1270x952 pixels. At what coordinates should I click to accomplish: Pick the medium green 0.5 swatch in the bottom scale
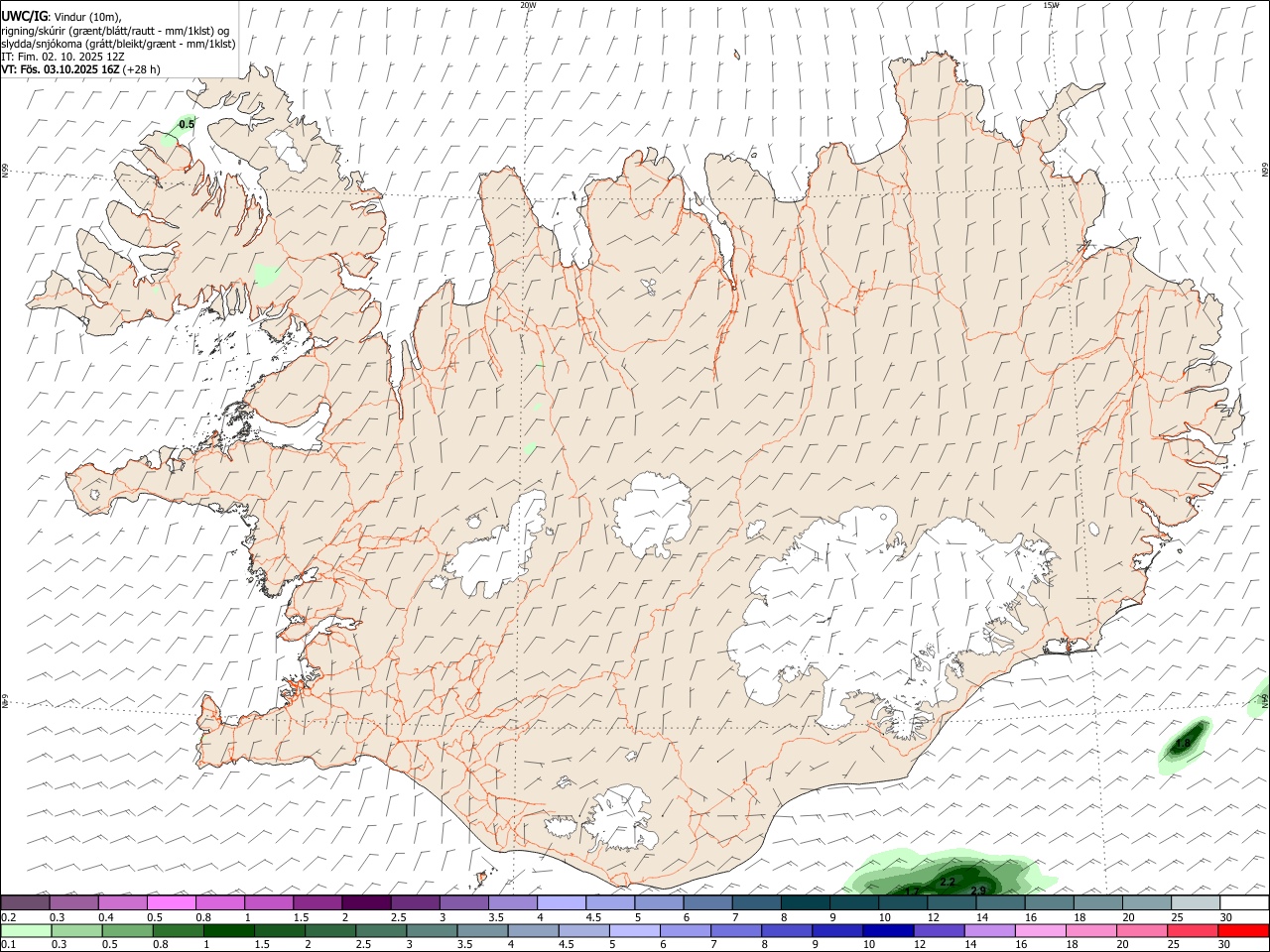point(128,931)
